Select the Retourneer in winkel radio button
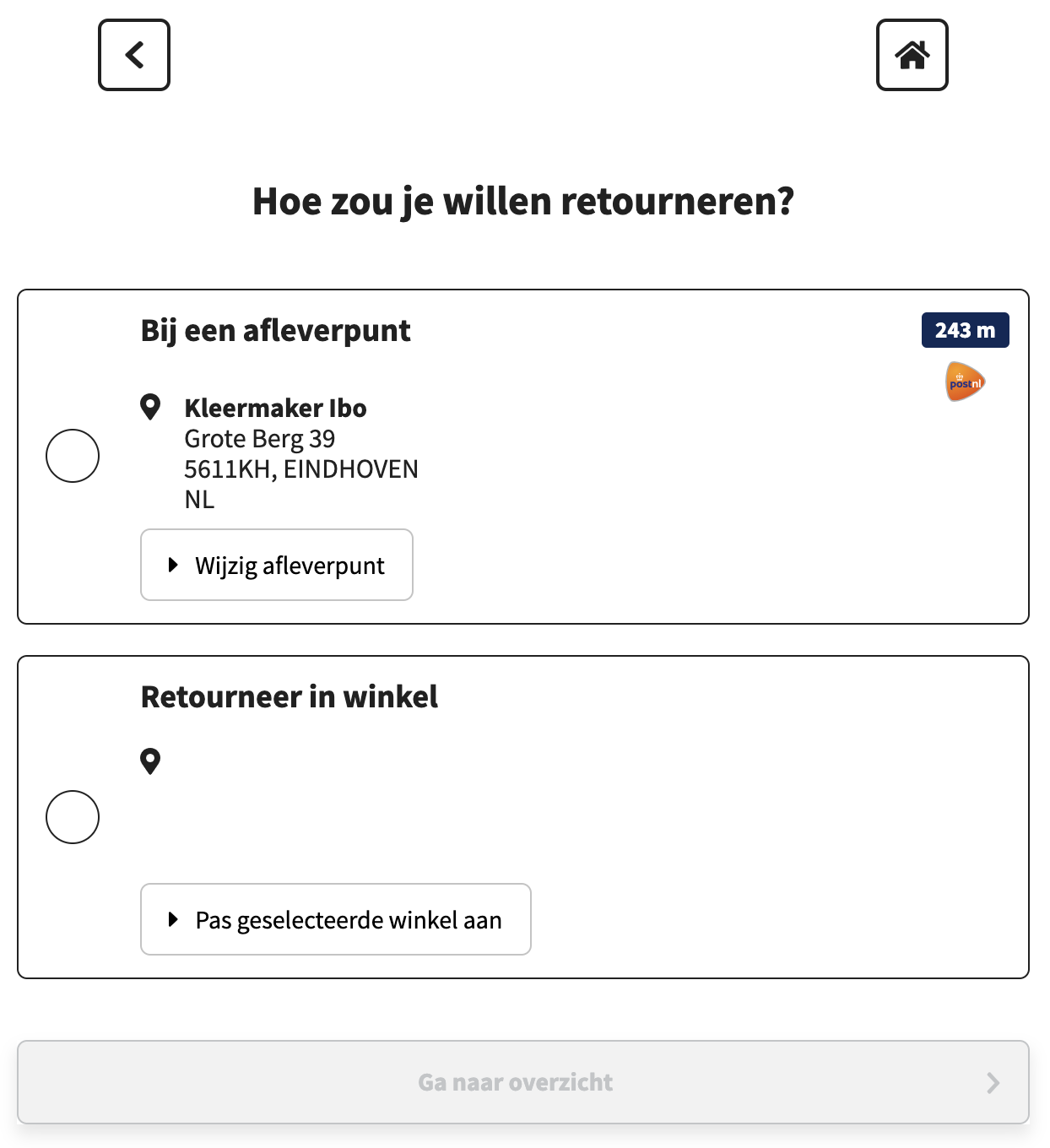The image size is (1050, 1148). (x=73, y=817)
